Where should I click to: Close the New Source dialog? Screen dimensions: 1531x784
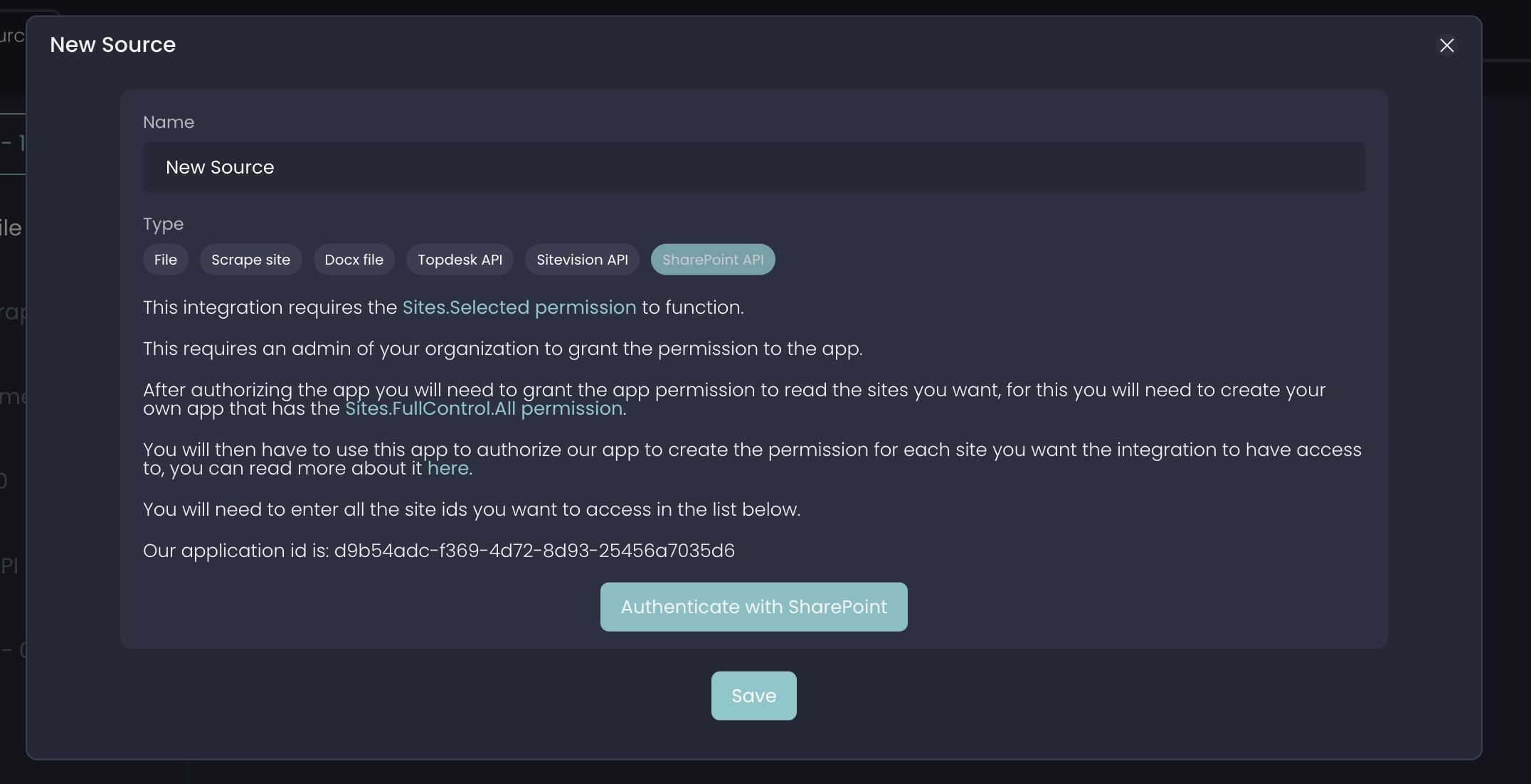pos(1446,46)
